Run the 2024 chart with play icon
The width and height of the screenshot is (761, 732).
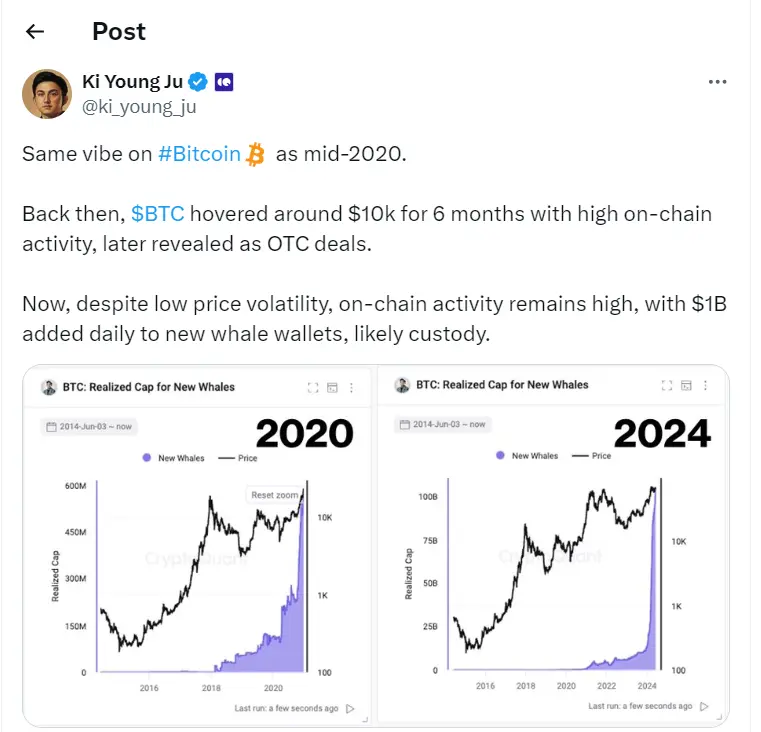pos(703,706)
